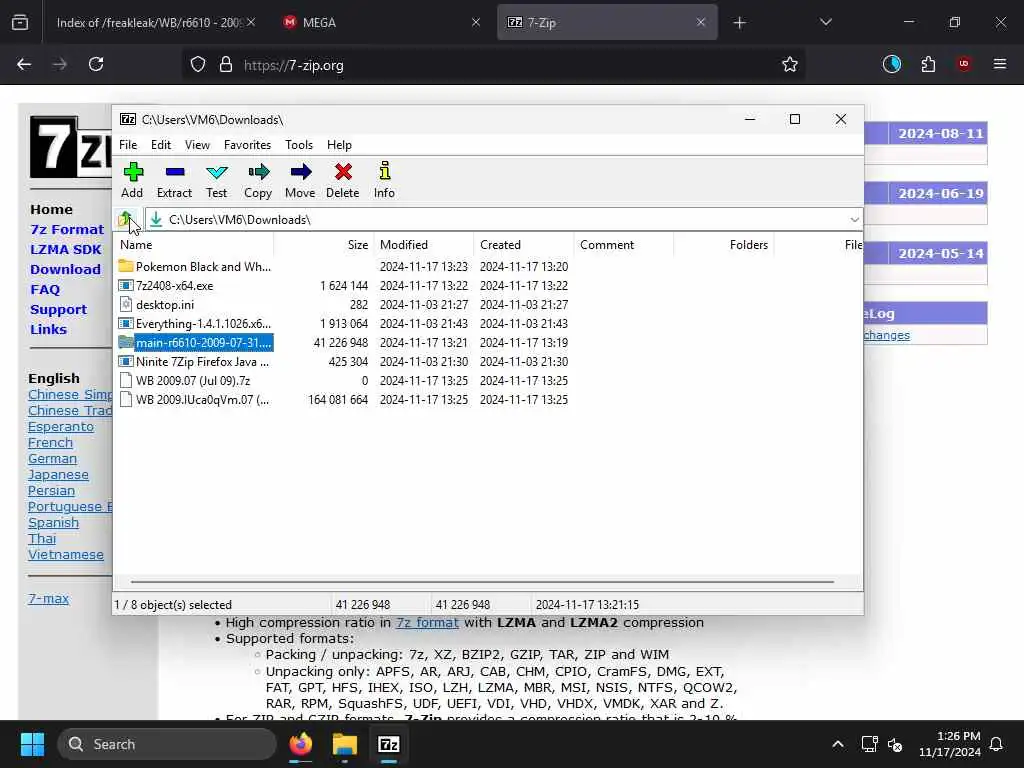Click the 7-Zip taskbar icon
Image resolution: width=1024 pixels, height=768 pixels.
coord(389,744)
